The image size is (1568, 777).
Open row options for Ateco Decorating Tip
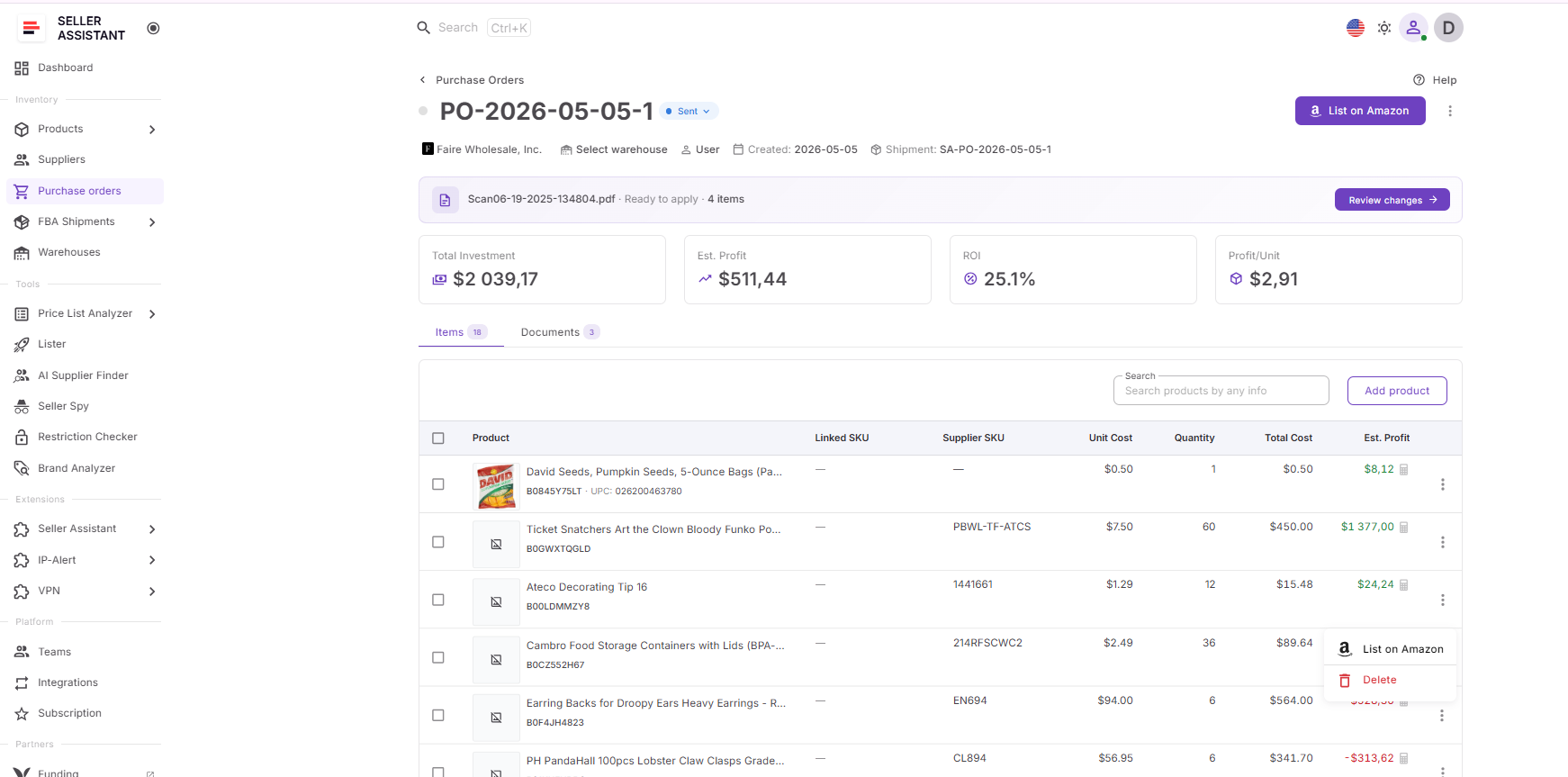pos(1443,600)
